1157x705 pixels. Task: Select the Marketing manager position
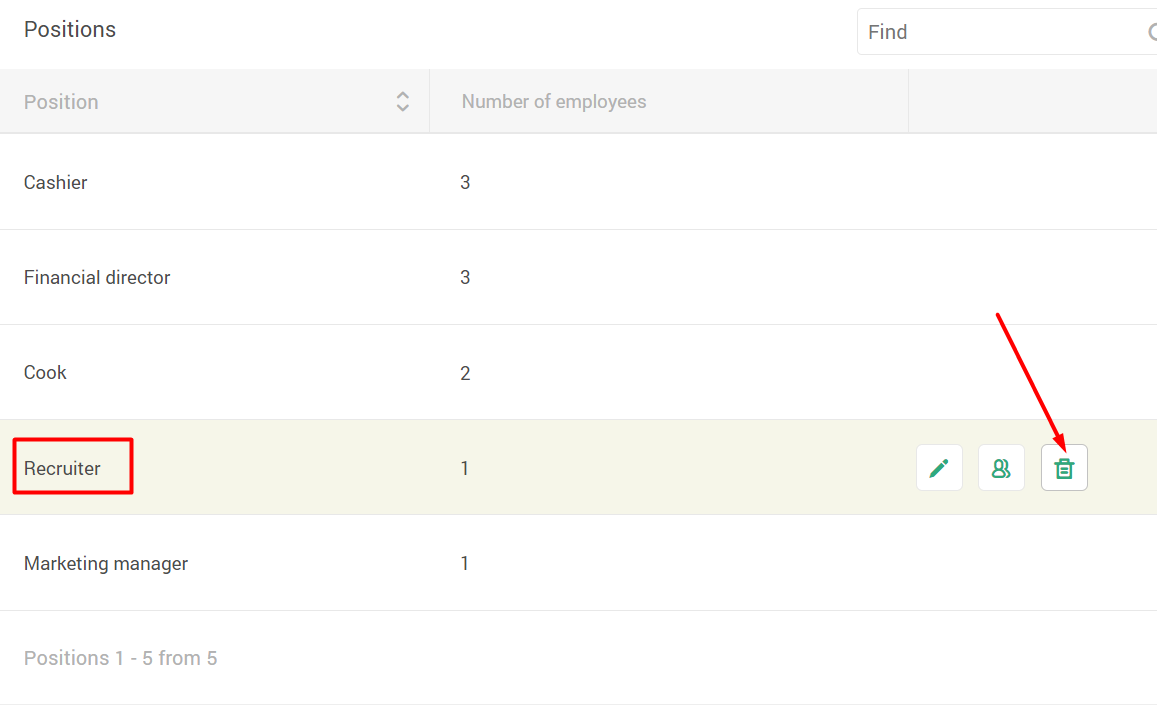click(x=106, y=563)
